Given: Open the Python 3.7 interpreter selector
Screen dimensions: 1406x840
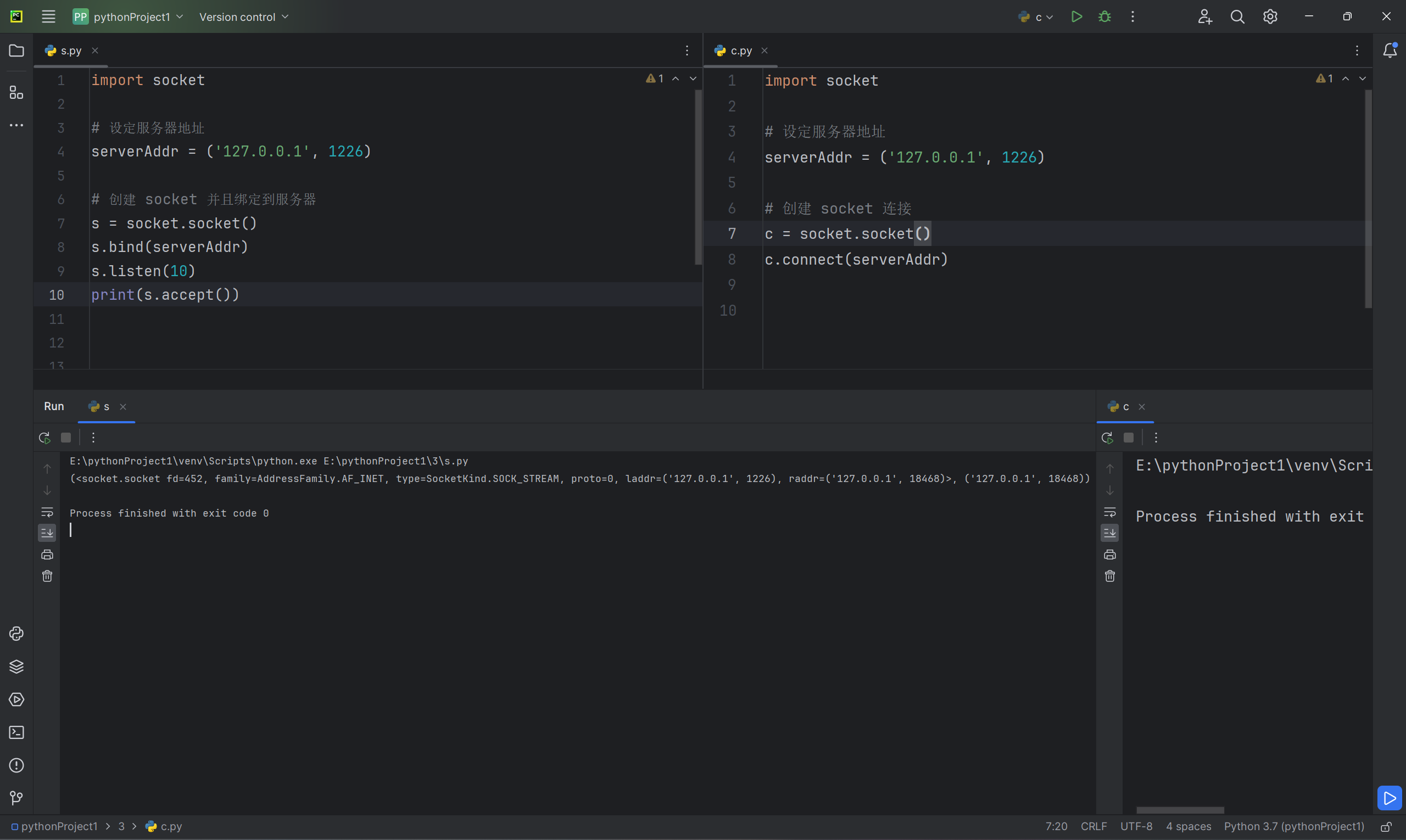Looking at the screenshot, I should pos(1294,826).
